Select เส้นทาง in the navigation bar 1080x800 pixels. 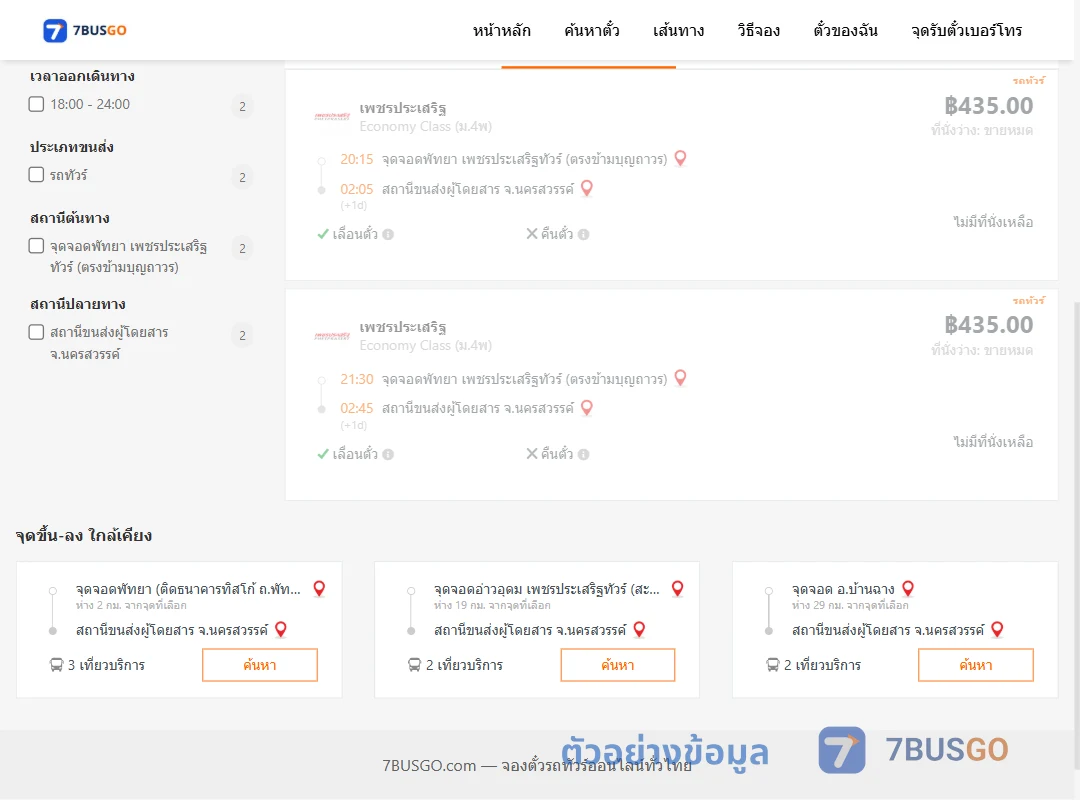[678, 30]
